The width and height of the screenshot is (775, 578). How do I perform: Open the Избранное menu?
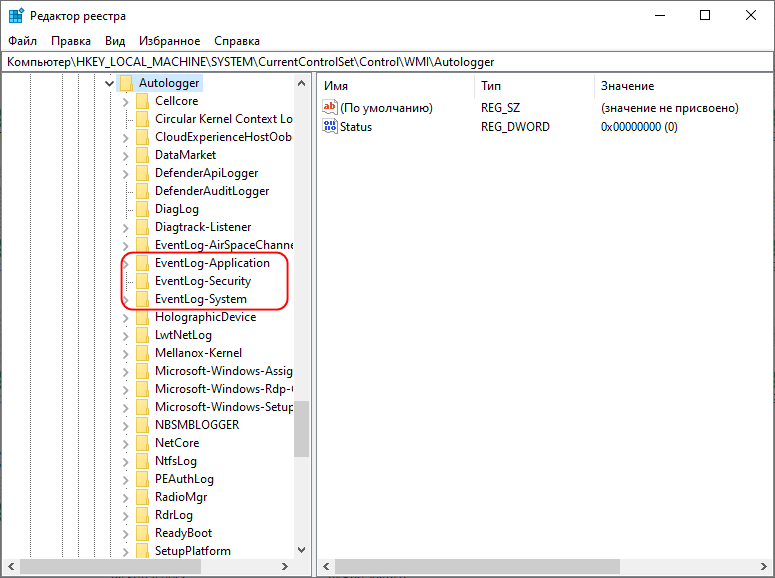coord(170,41)
